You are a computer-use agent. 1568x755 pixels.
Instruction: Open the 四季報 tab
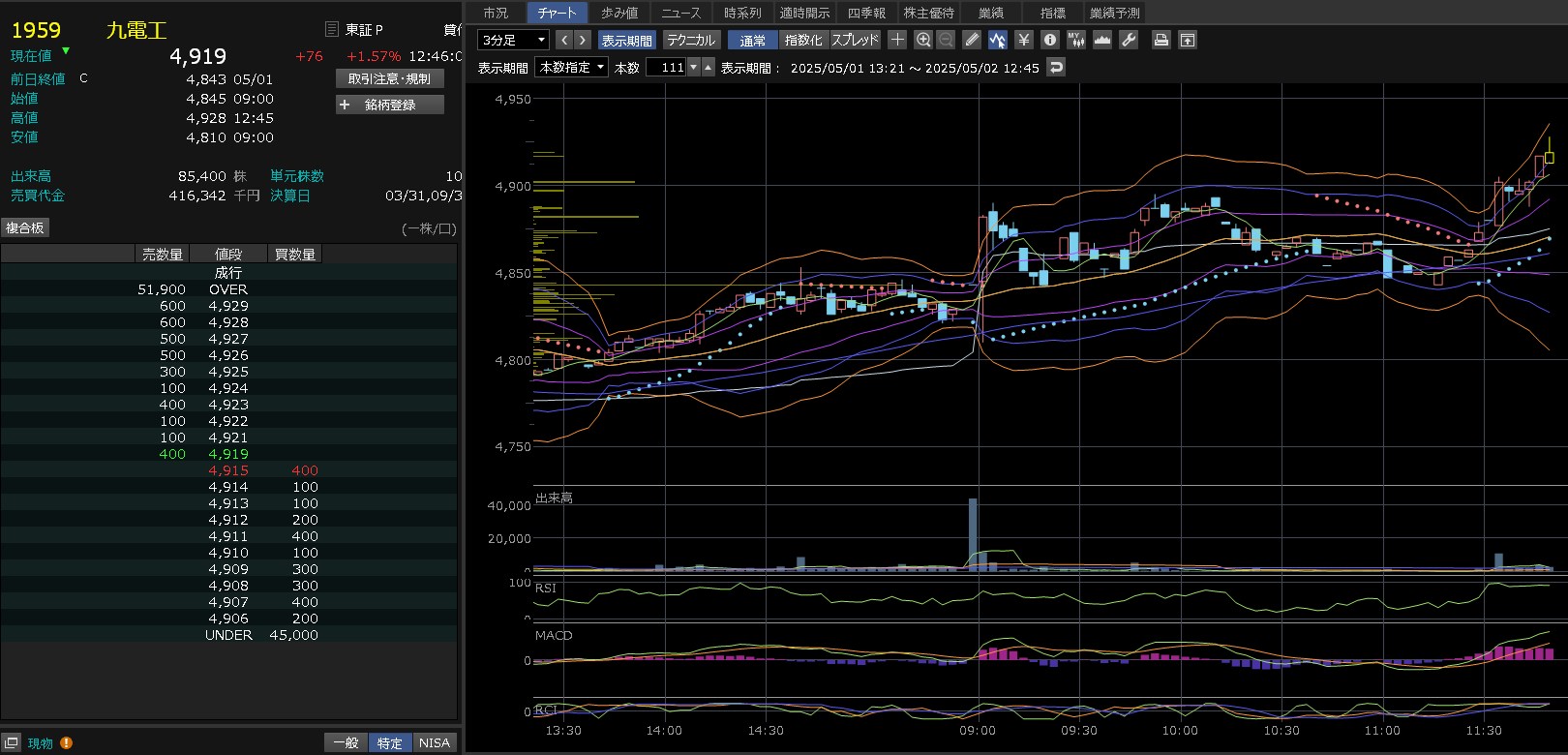coord(866,13)
